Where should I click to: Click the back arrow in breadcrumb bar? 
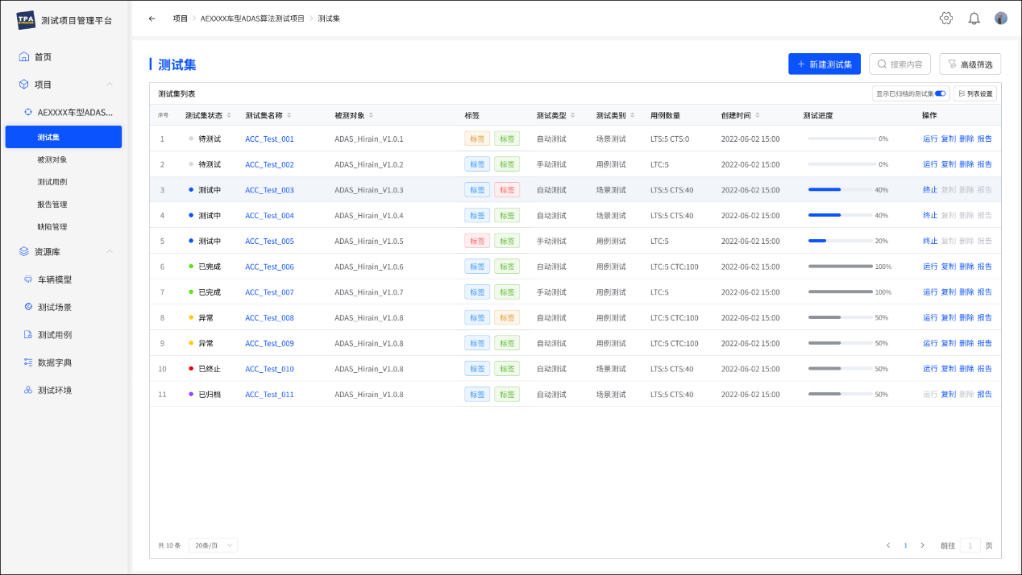pos(152,18)
